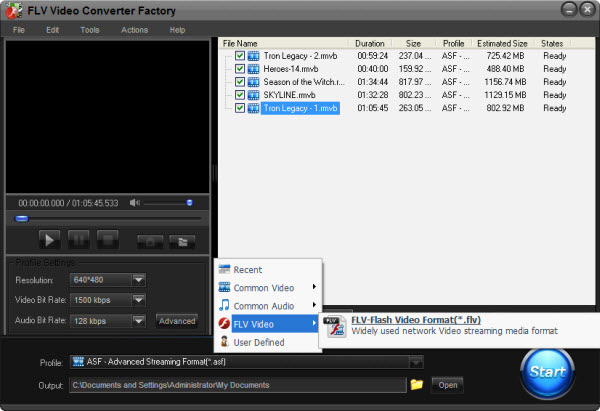
Task: Select the Heroes-14.rmvb file name
Action: pos(290,69)
